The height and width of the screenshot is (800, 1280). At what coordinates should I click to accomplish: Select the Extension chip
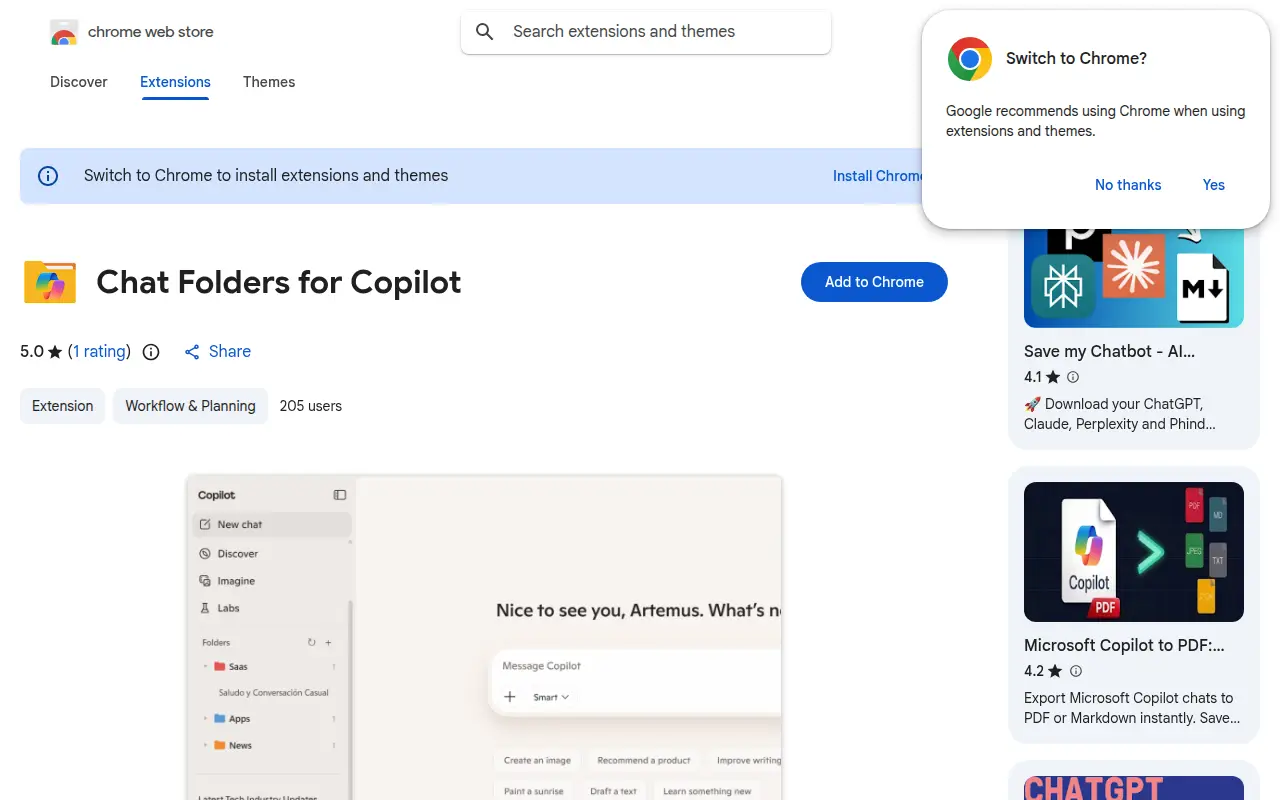[62, 406]
